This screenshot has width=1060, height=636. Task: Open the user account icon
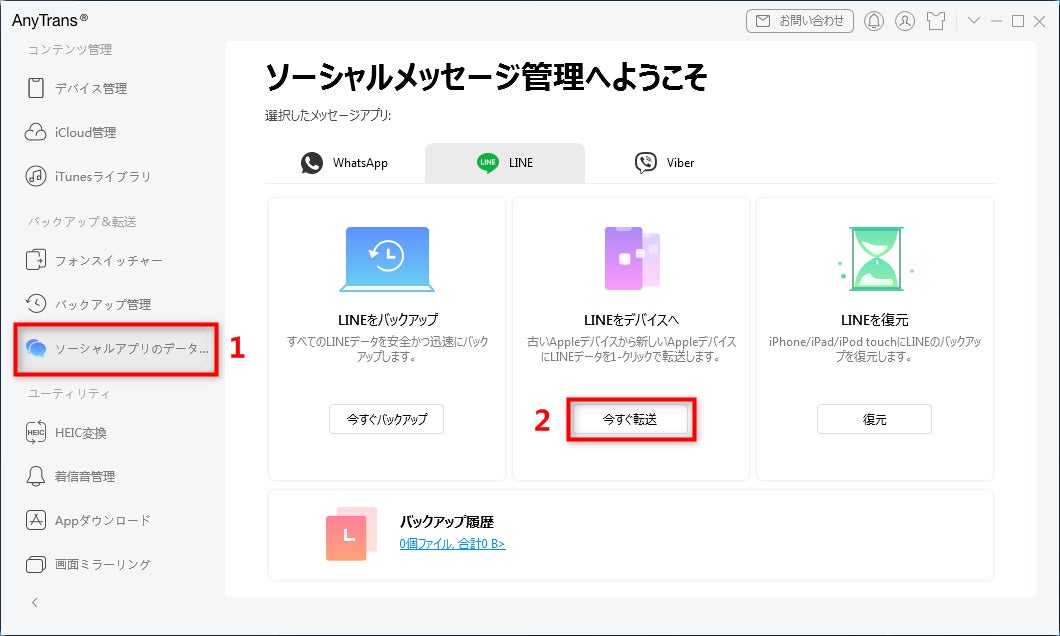[x=905, y=21]
